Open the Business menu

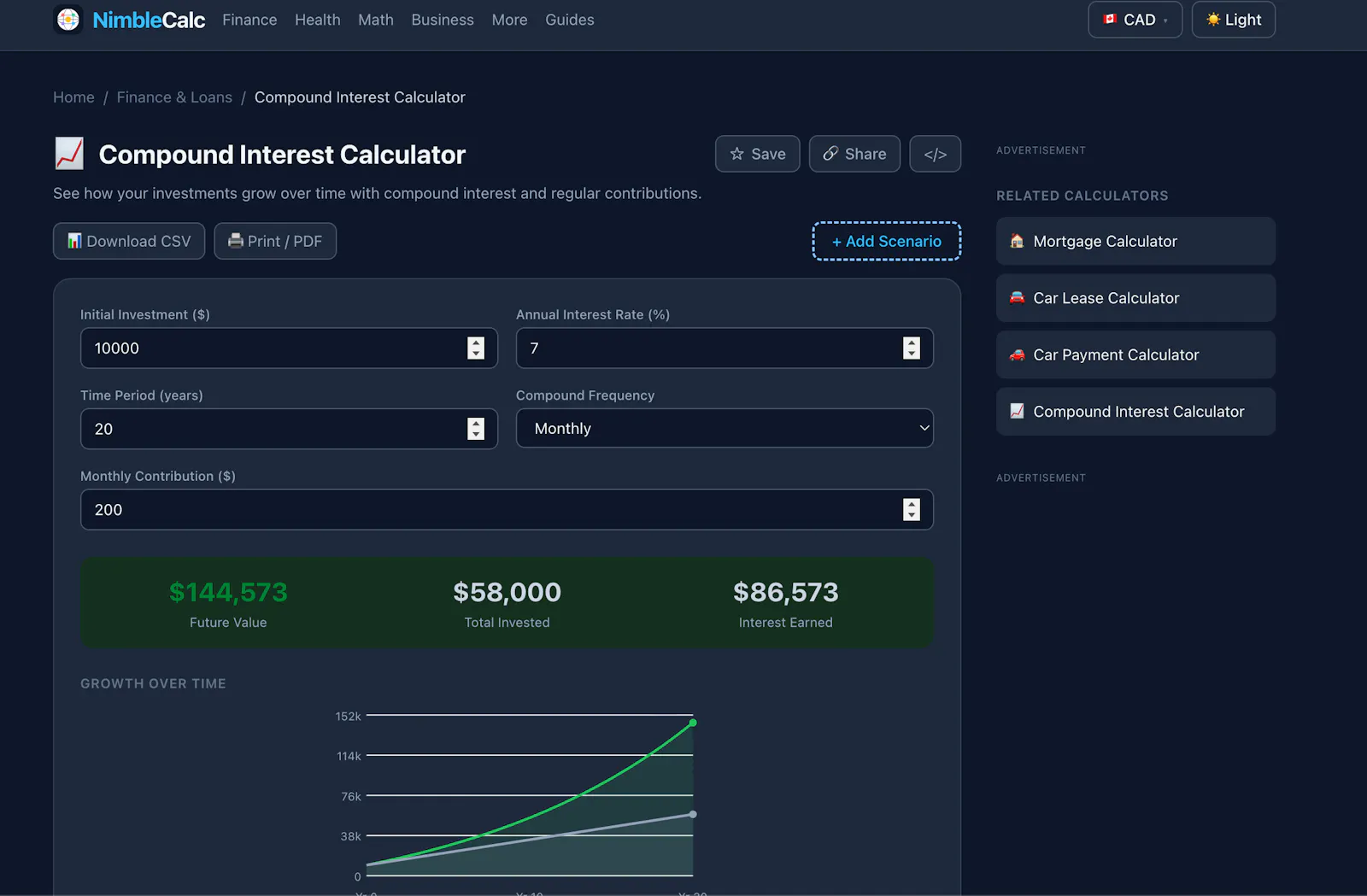(x=443, y=20)
